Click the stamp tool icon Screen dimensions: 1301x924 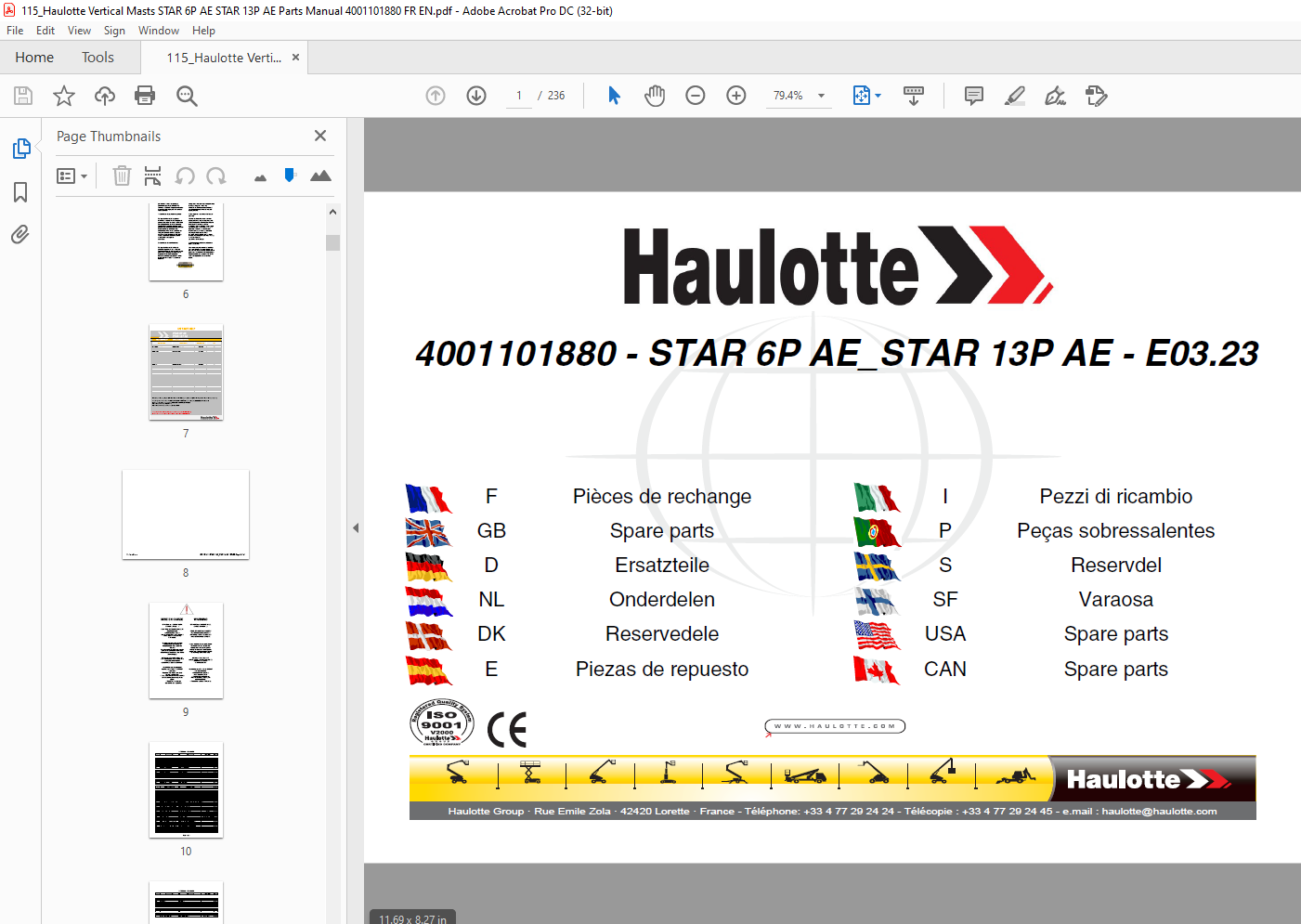[1097, 96]
